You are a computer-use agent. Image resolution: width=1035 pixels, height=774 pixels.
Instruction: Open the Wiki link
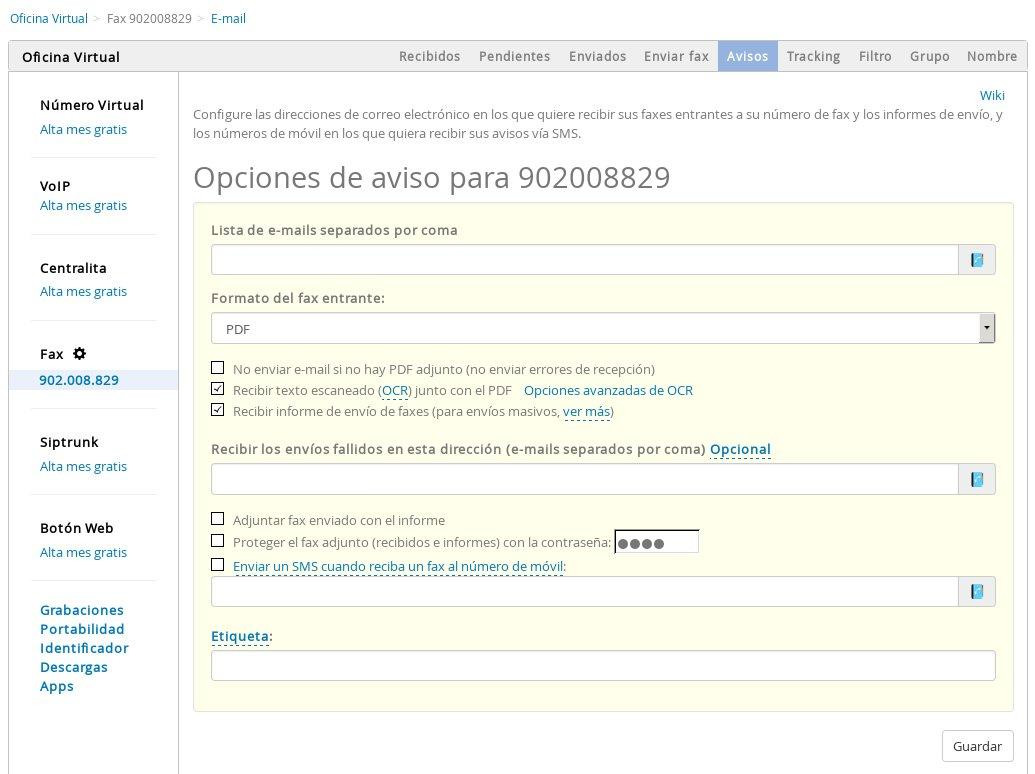(992, 95)
